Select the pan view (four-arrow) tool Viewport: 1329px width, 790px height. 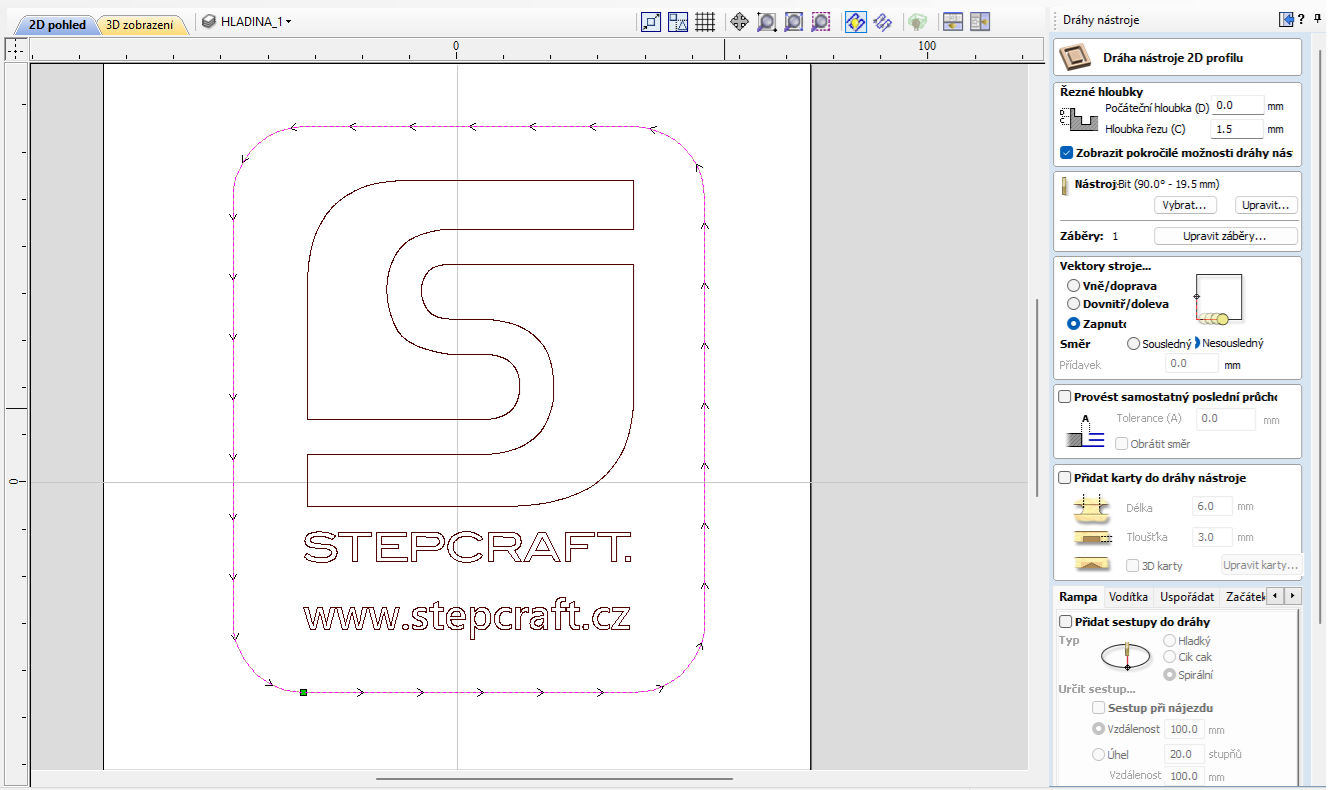(x=740, y=21)
